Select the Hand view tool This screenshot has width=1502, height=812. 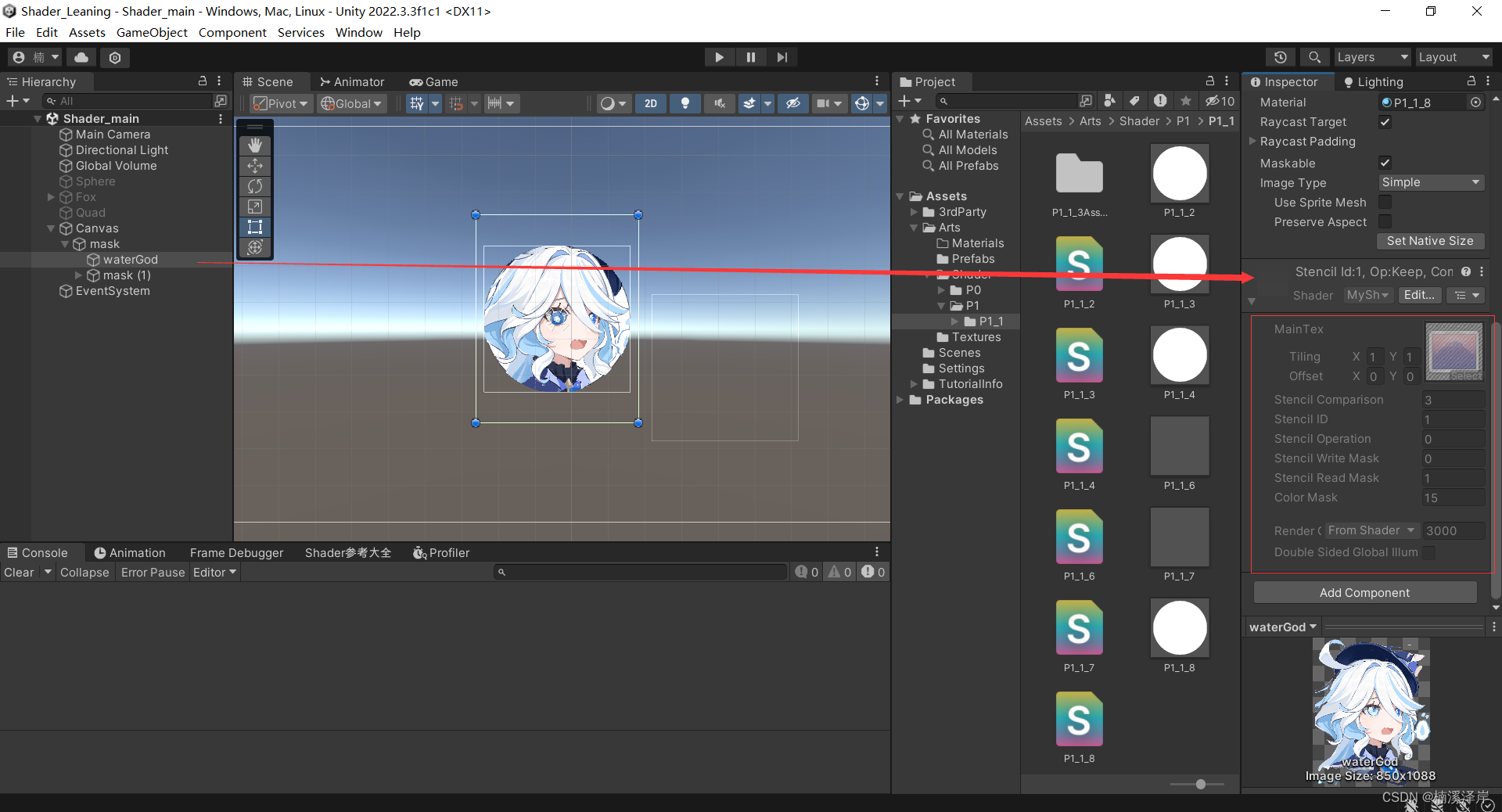(x=255, y=146)
